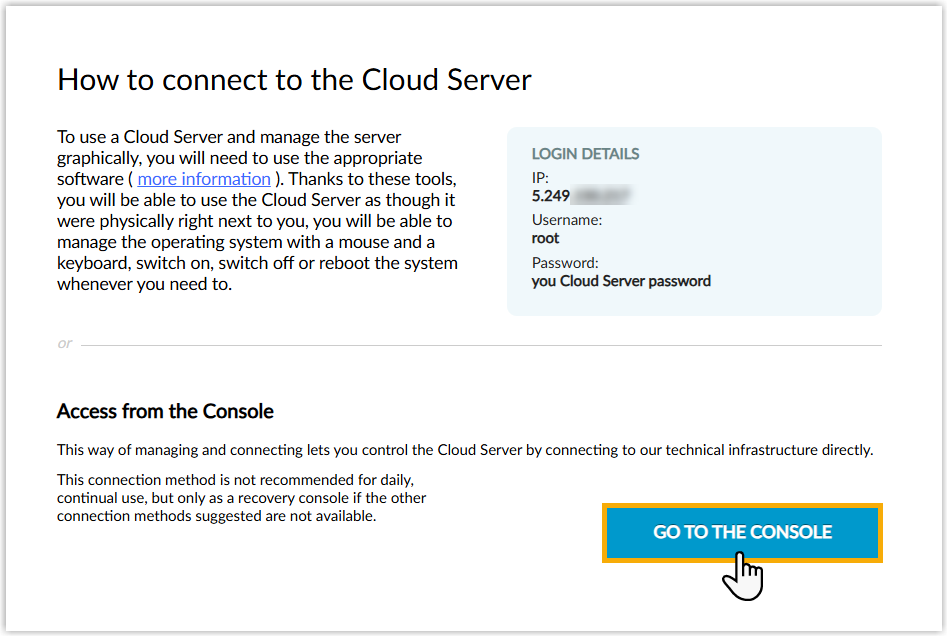Click the "IP:" field label
948x637 pixels.
click(x=541, y=177)
